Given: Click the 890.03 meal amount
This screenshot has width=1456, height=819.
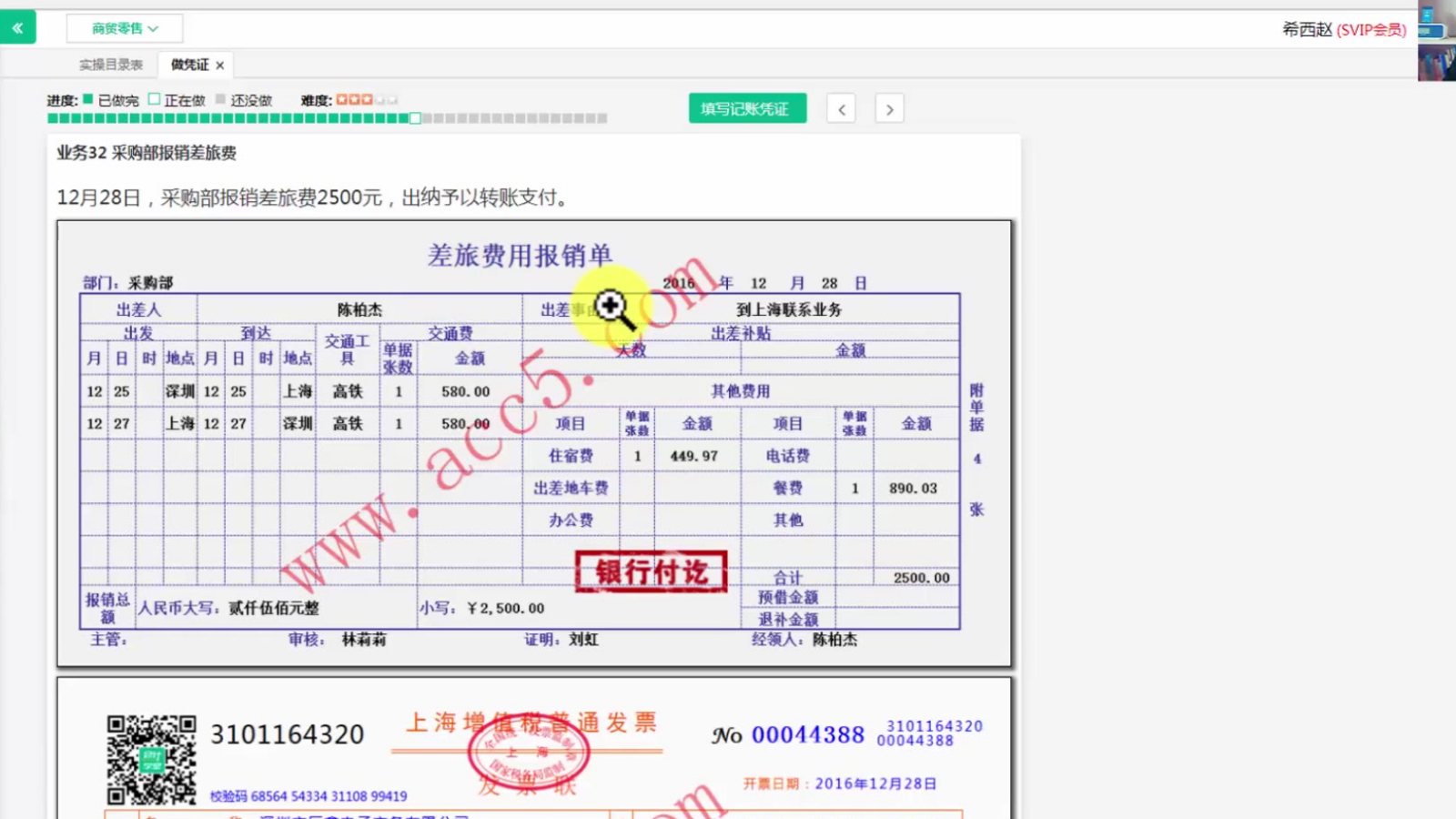Looking at the screenshot, I should (914, 488).
